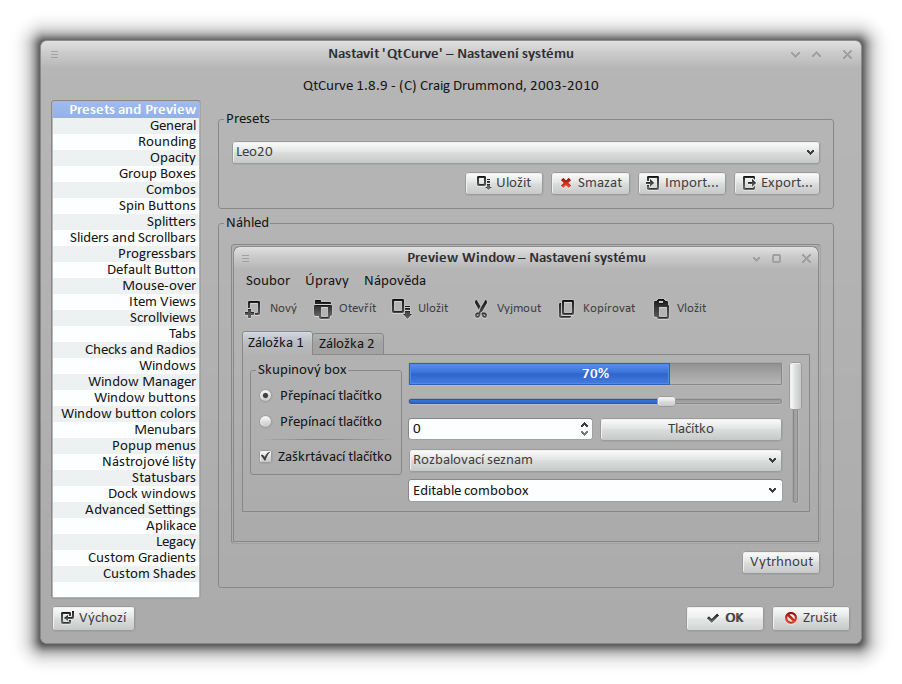Open Spin Buttons settings page
This screenshot has height=684, width=902.
tap(126, 206)
